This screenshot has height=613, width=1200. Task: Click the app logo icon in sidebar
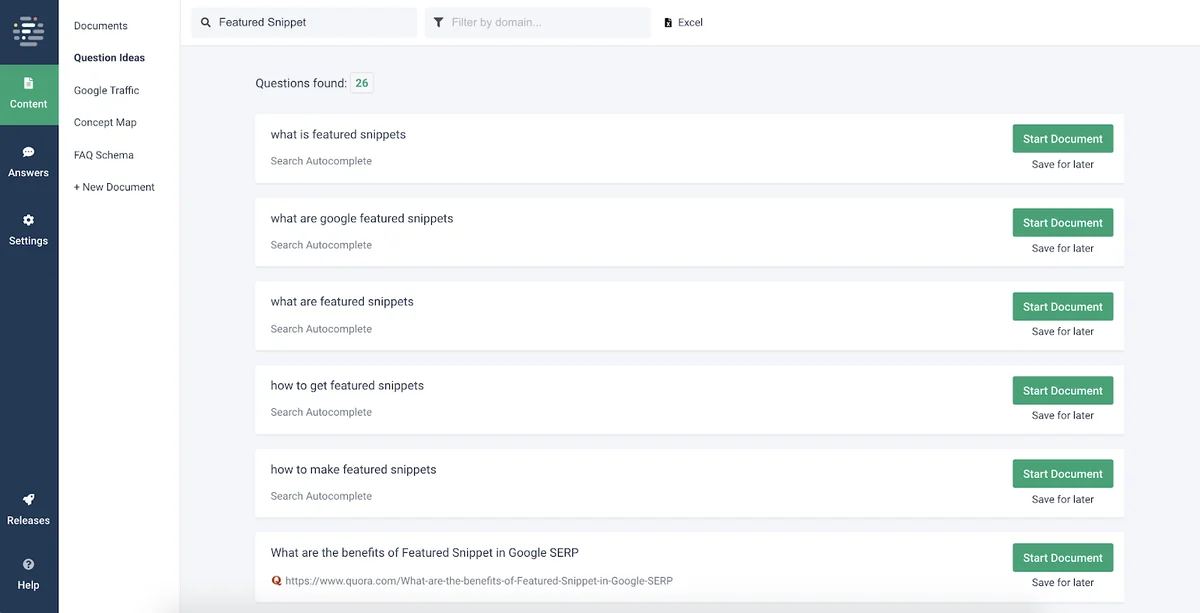pos(29,31)
